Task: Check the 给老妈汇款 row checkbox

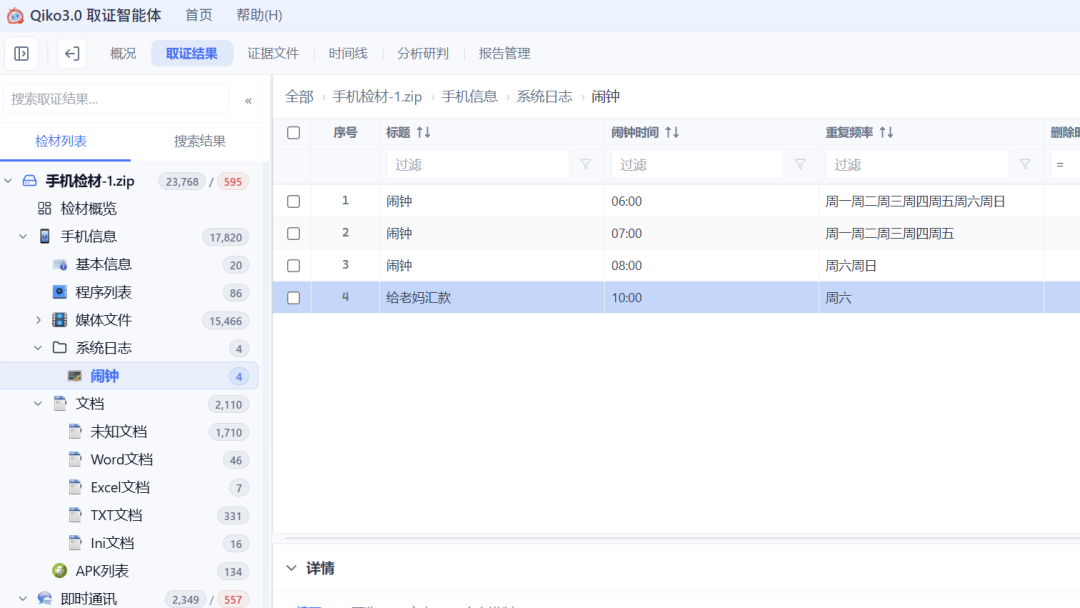Action: point(293,298)
